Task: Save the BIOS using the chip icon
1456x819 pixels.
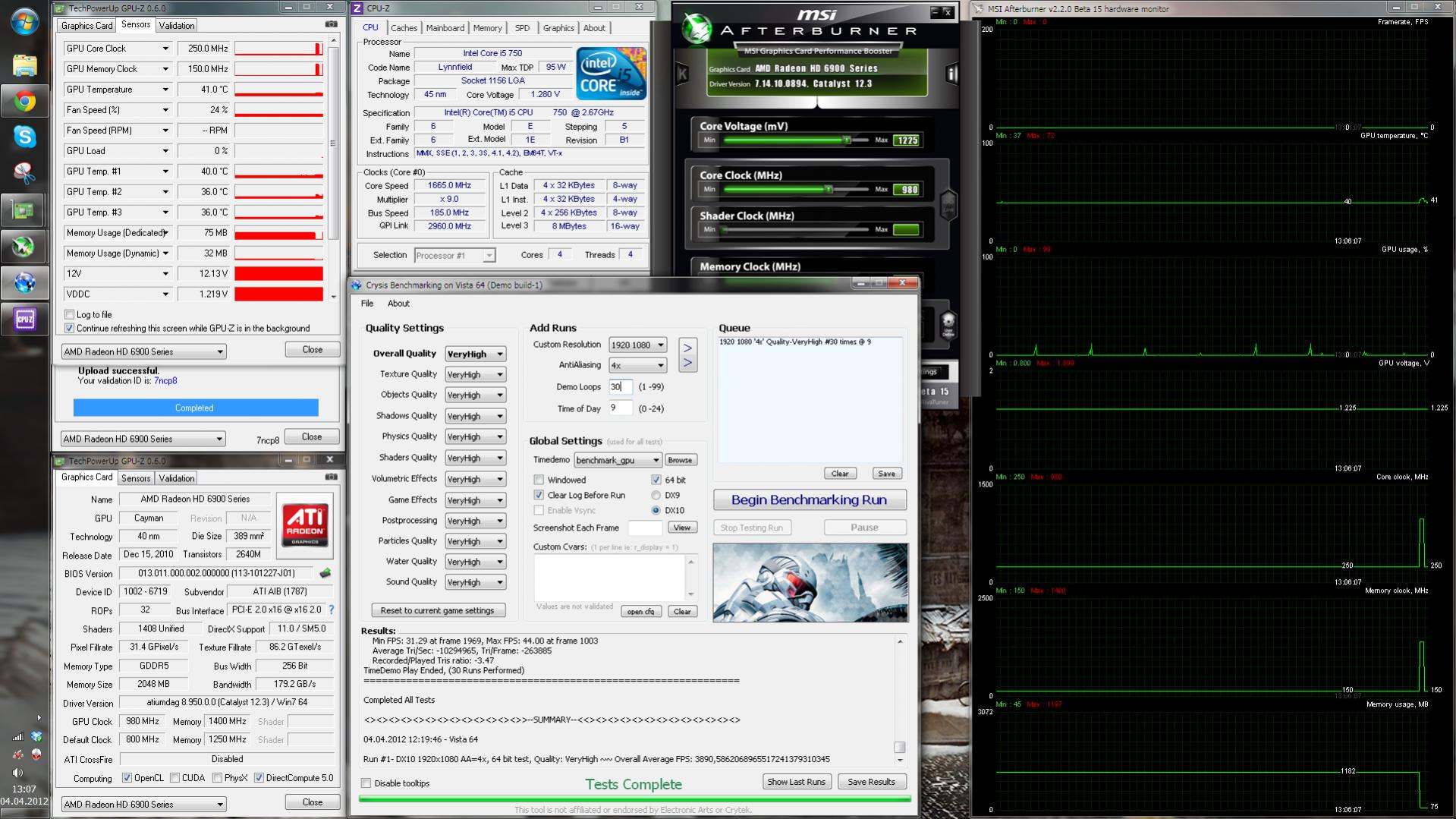Action: click(x=325, y=573)
